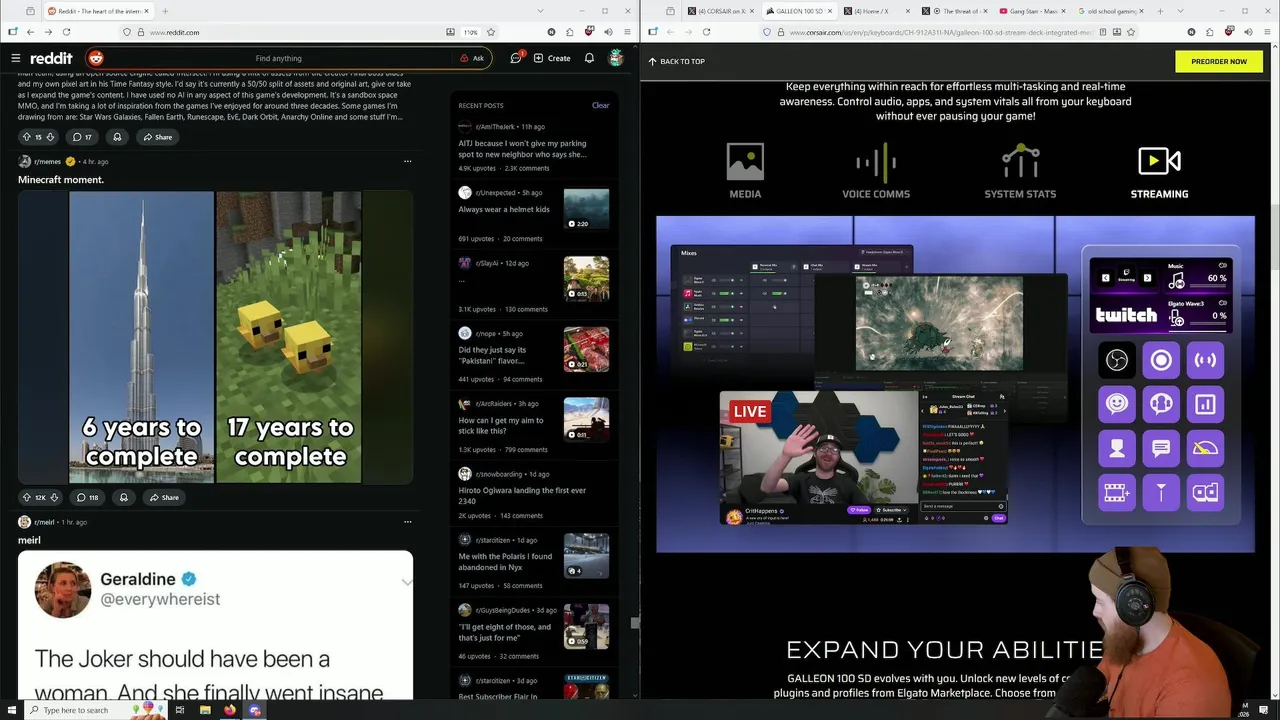Open the r/meirl subreddit link
Screen dimensions: 1280x720
[x=45, y=522]
